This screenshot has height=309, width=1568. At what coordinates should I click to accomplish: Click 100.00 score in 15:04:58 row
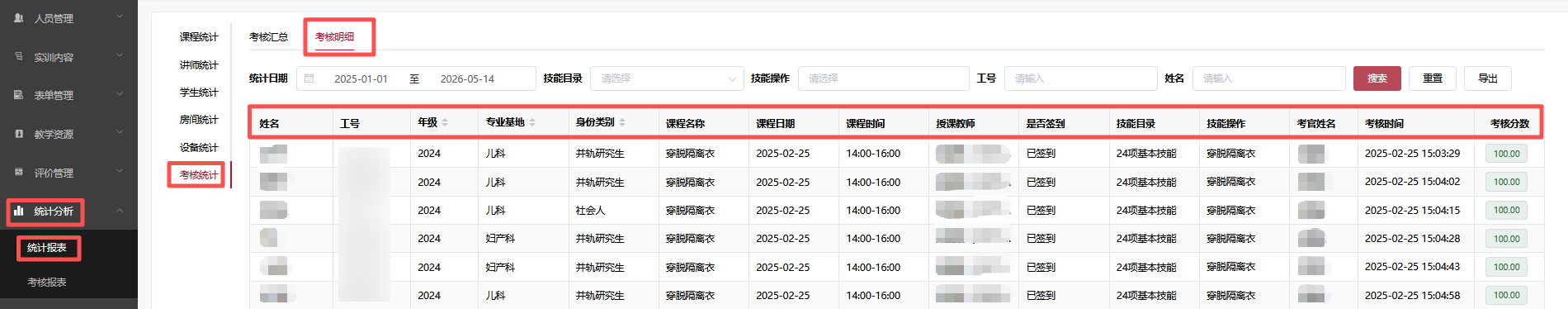[1506, 295]
